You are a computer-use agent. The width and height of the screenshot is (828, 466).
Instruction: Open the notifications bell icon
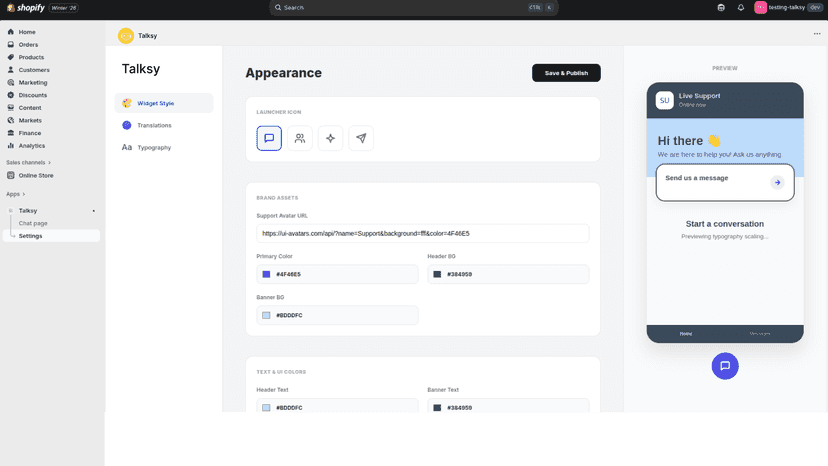740,7
